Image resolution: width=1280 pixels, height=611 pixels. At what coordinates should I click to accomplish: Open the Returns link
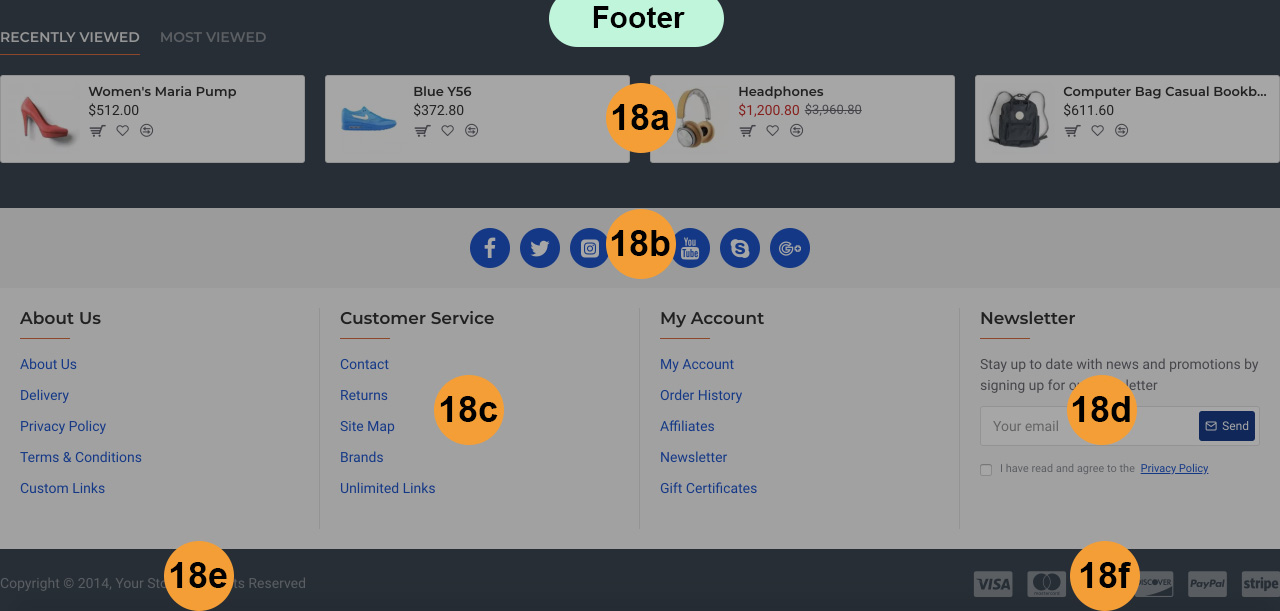click(364, 395)
